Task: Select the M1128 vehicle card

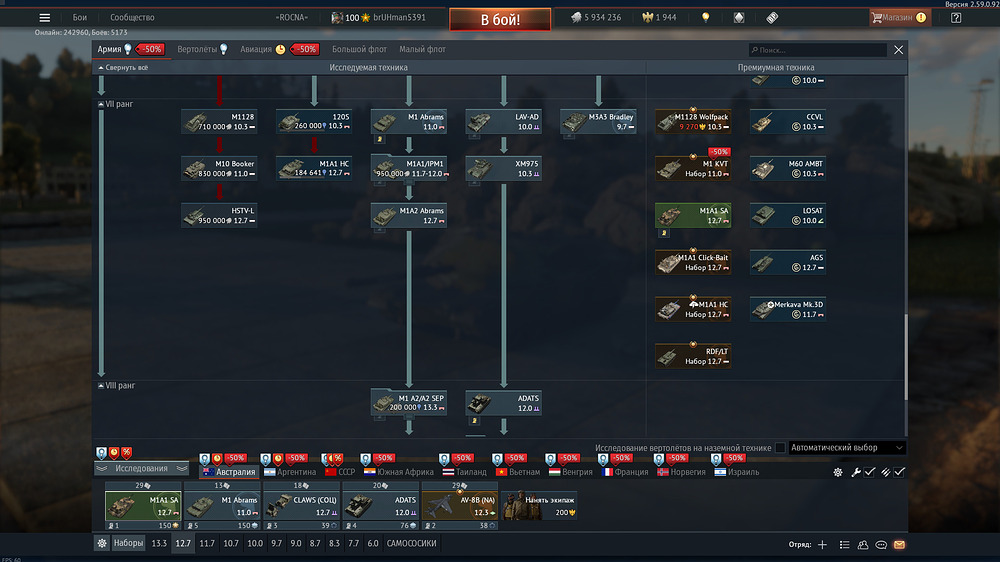Action: (219, 122)
